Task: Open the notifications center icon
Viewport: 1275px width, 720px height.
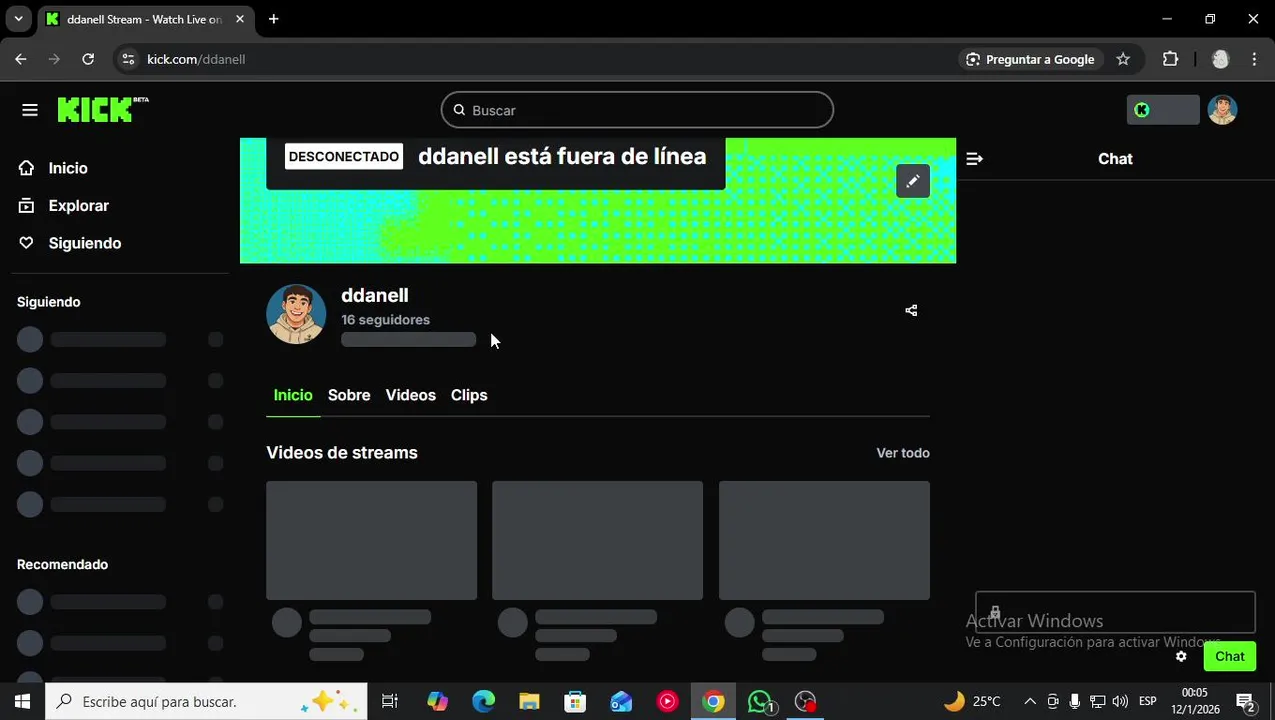Action: pyautogui.click(x=1246, y=702)
